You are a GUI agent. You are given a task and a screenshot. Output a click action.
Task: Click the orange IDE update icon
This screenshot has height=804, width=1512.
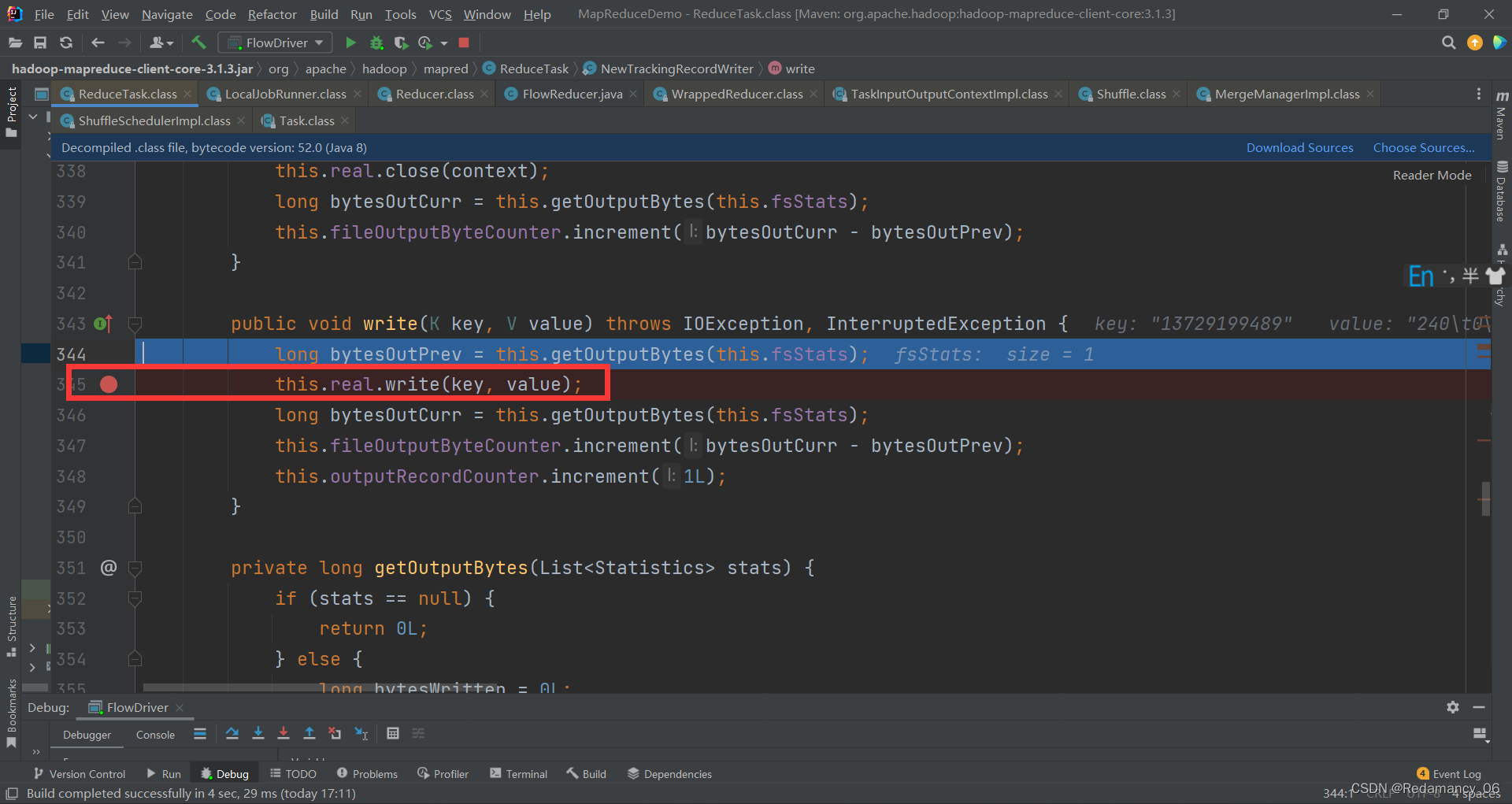coord(1475,43)
